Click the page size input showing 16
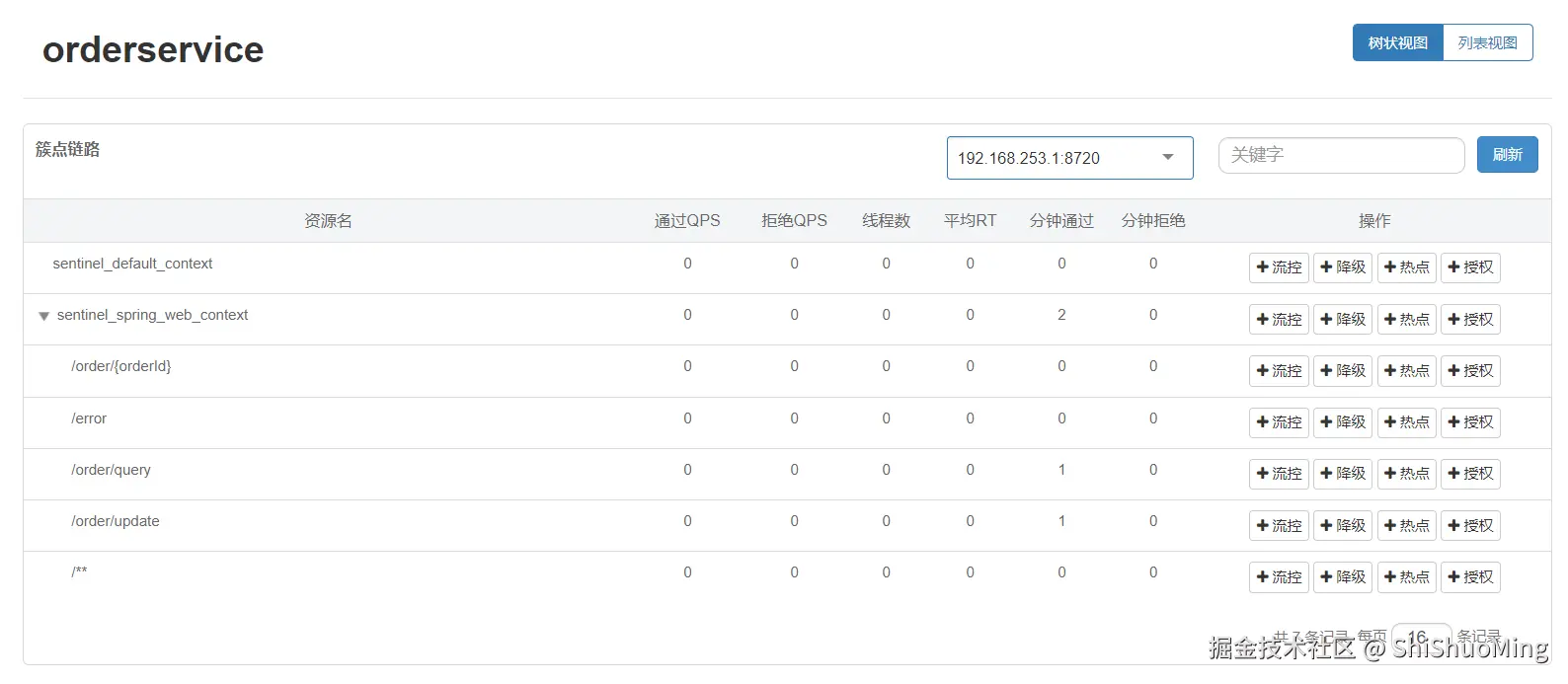This screenshot has height=684, width=1568. coord(1421,637)
